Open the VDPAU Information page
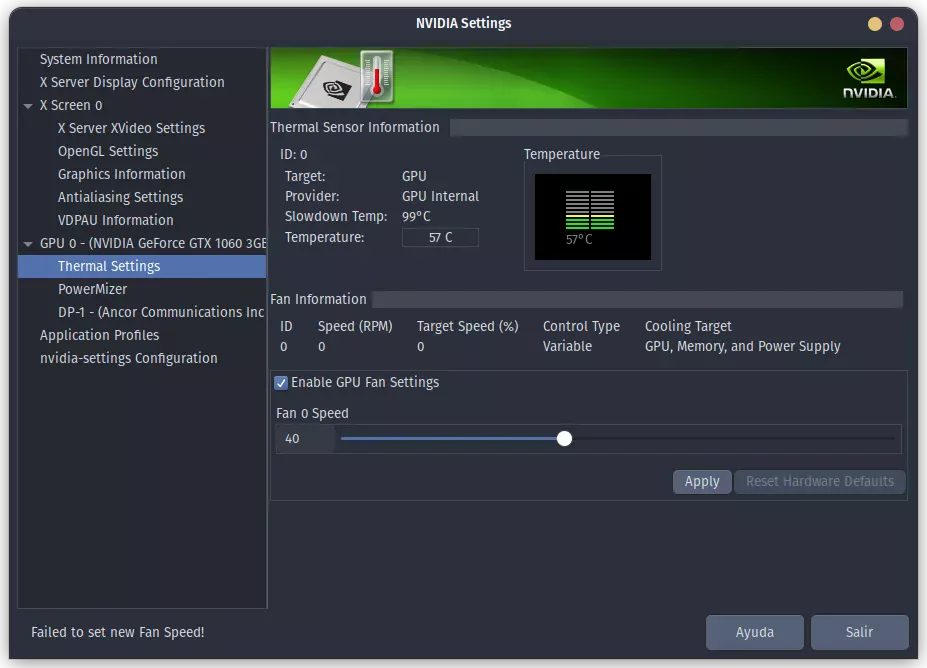Screen dimensions: 927x668 (115, 220)
